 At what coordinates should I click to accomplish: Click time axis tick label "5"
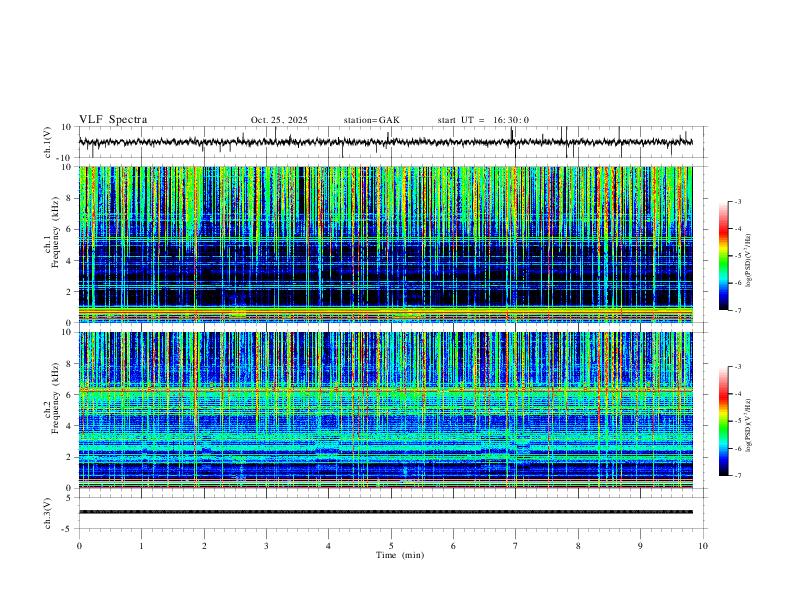391,546
